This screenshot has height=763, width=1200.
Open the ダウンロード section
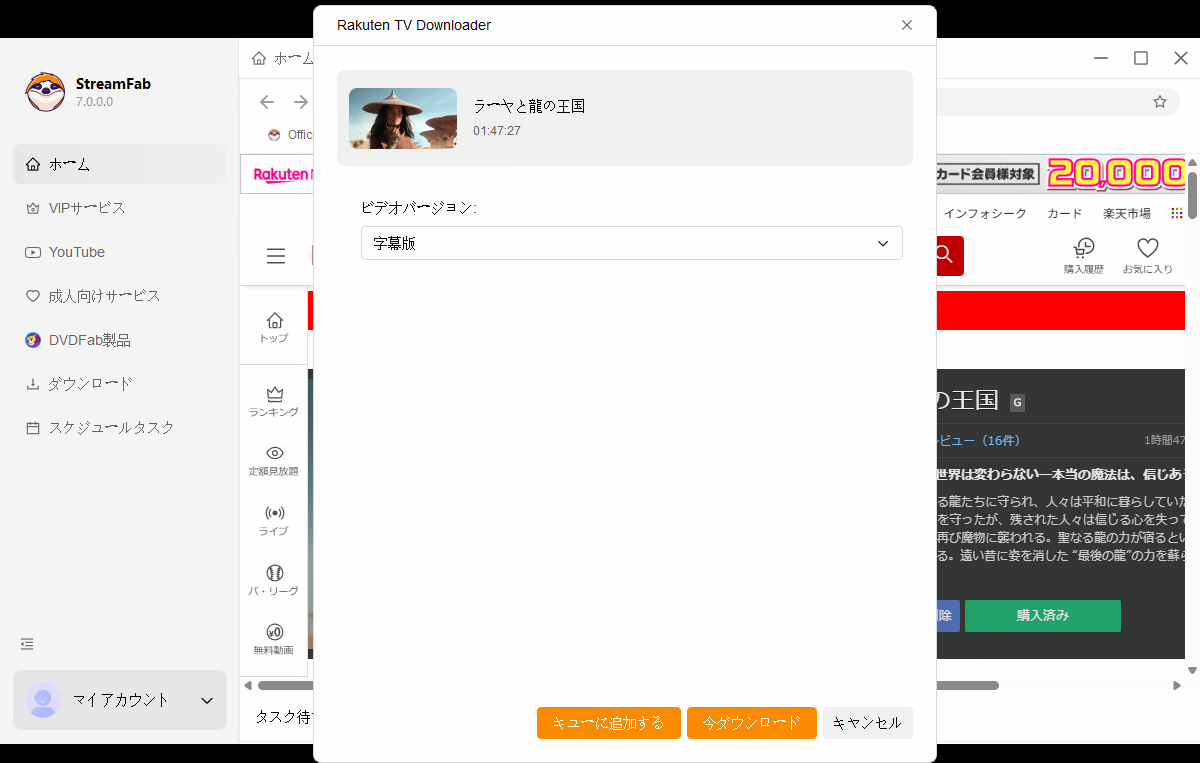[89, 383]
